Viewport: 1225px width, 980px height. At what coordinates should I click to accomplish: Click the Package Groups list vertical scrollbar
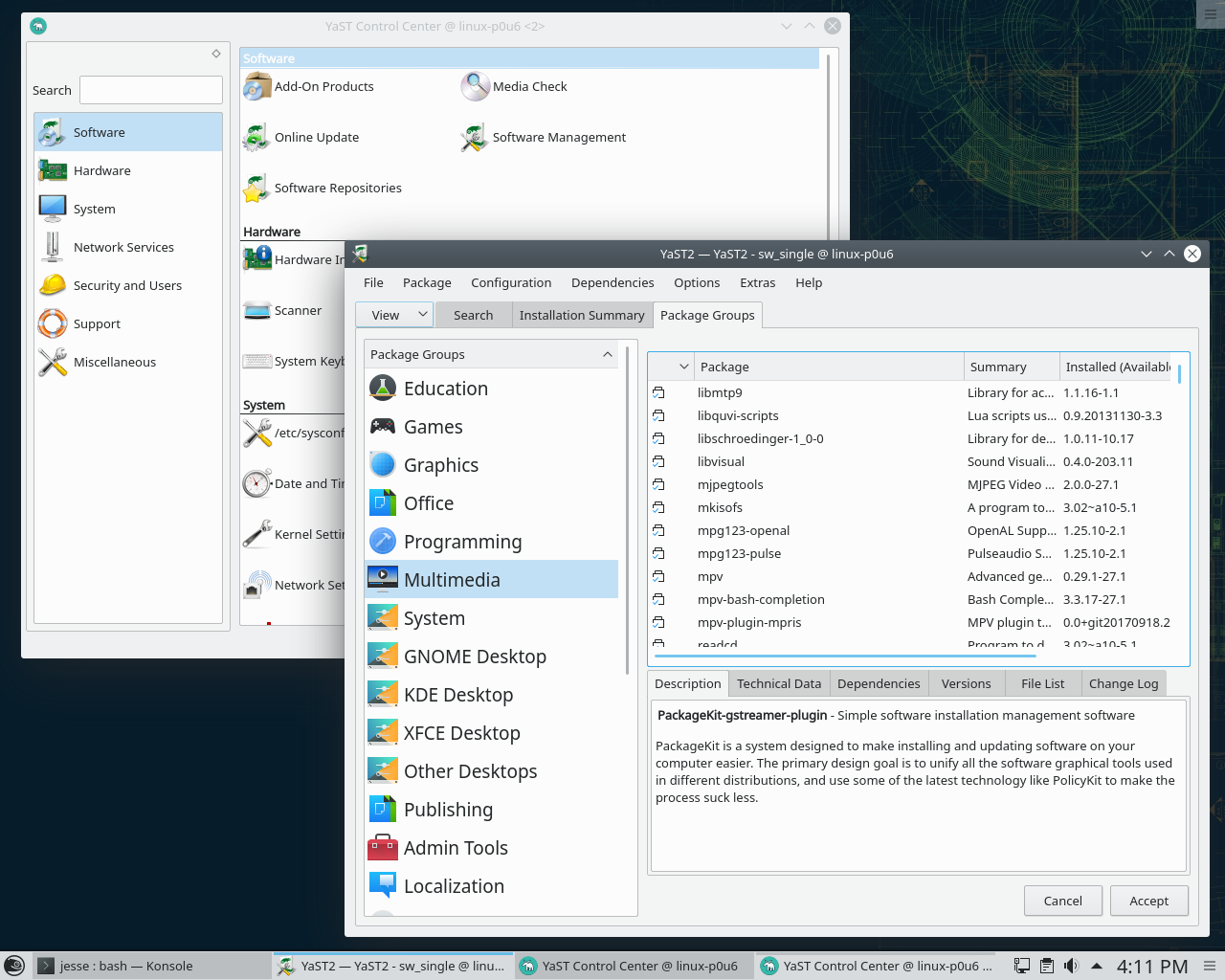click(627, 509)
